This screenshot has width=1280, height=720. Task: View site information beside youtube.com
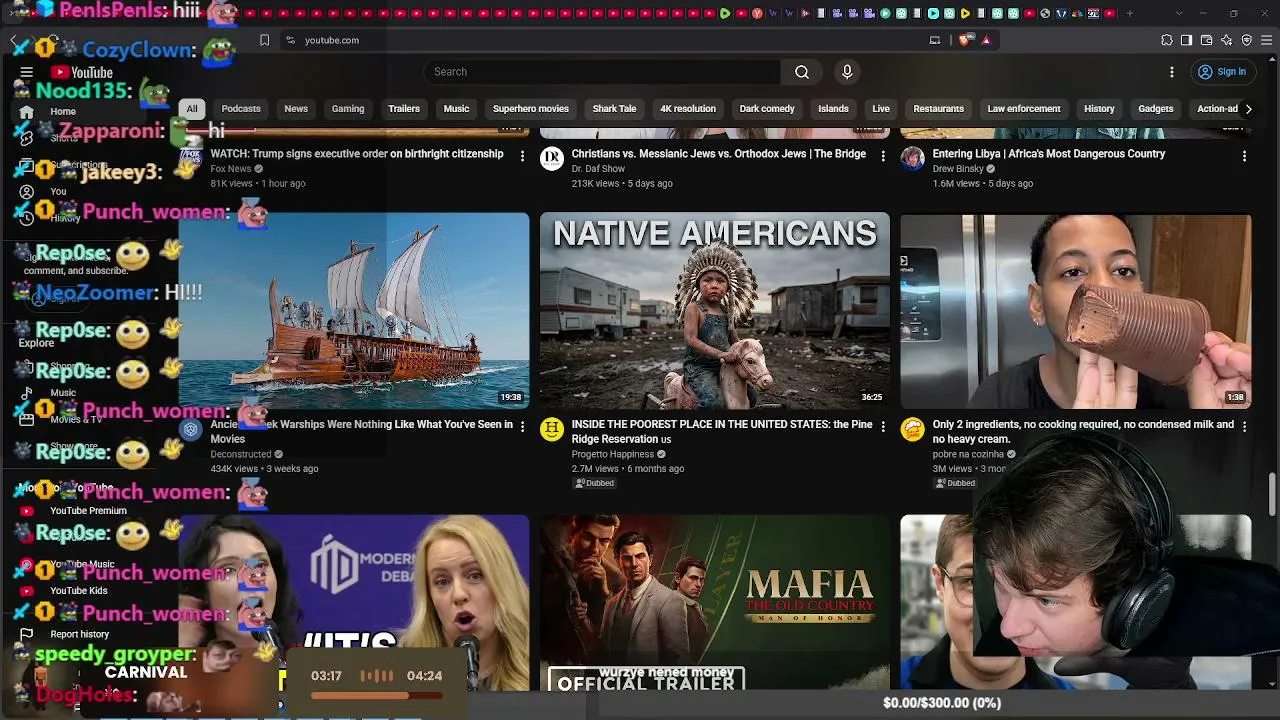(x=290, y=40)
